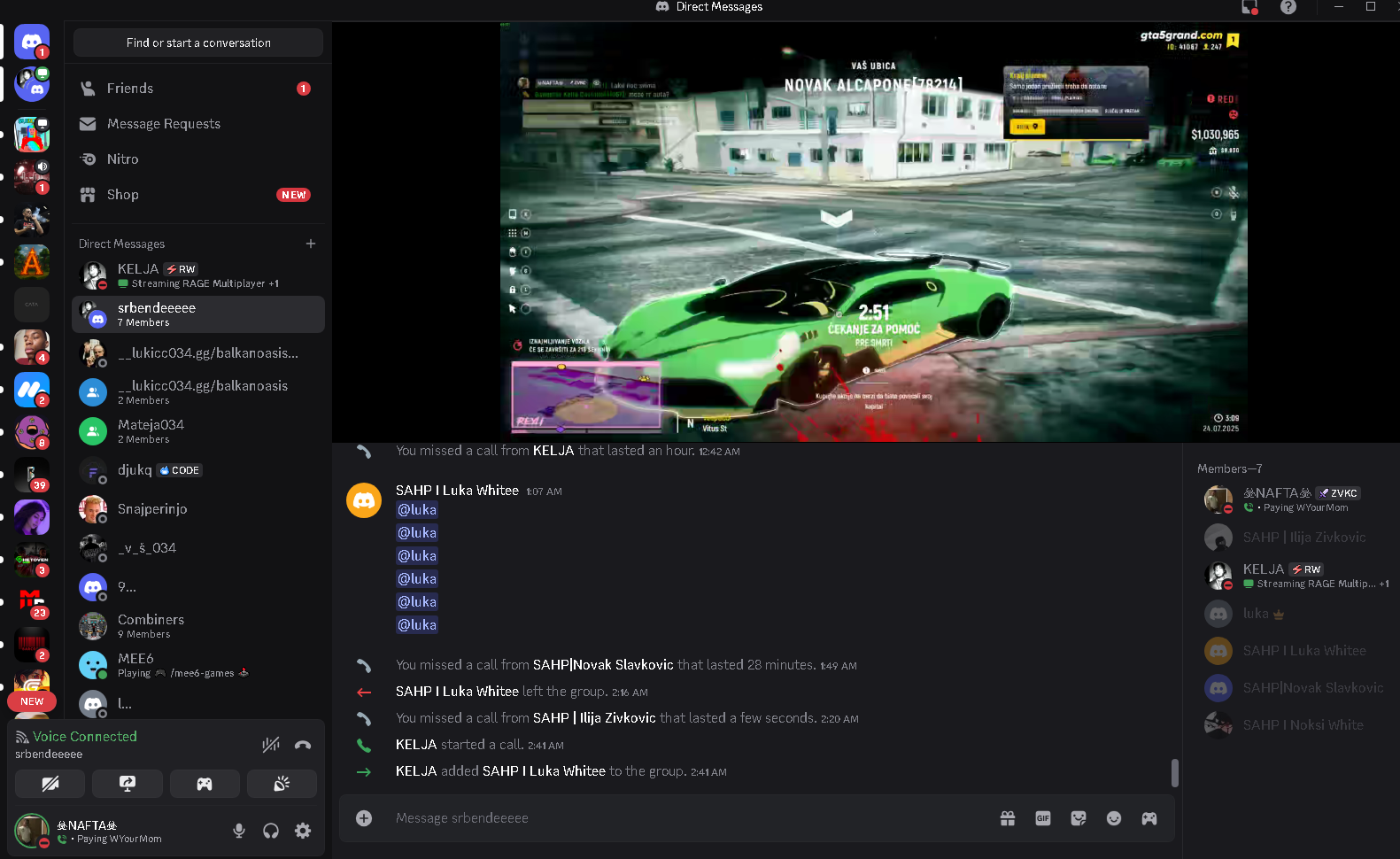1400x859 pixels.
Task: Deafen with the headphones icon
Action: 271,831
